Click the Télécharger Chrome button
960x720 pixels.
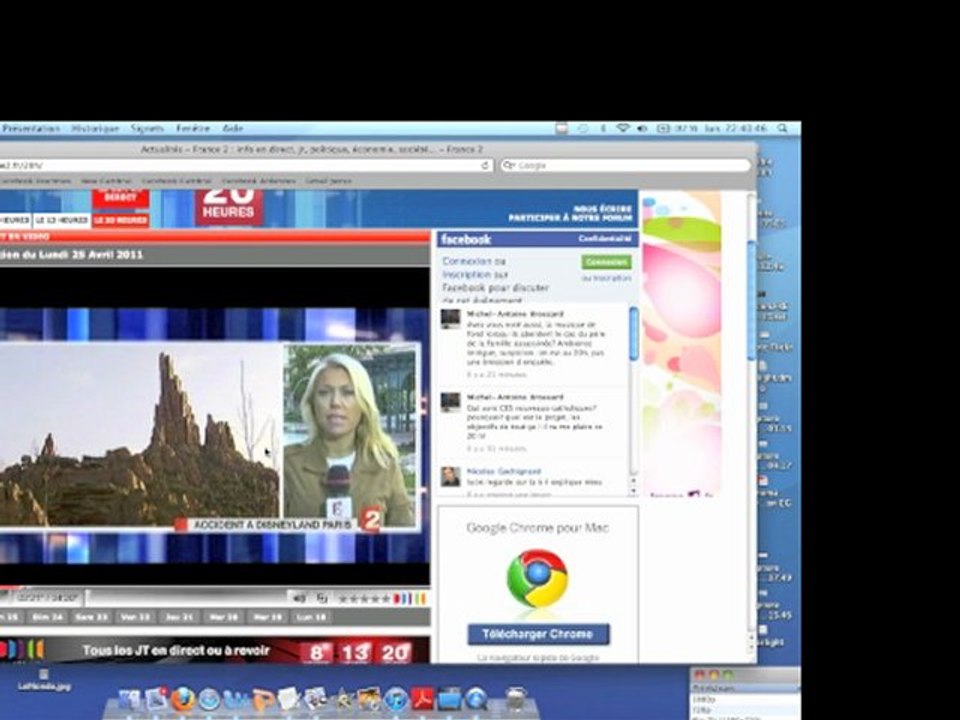pyautogui.click(x=538, y=634)
